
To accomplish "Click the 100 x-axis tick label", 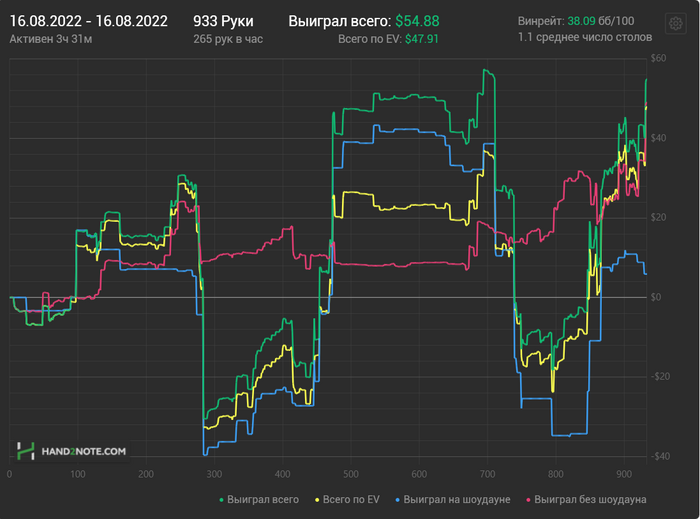I will point(78,474).
